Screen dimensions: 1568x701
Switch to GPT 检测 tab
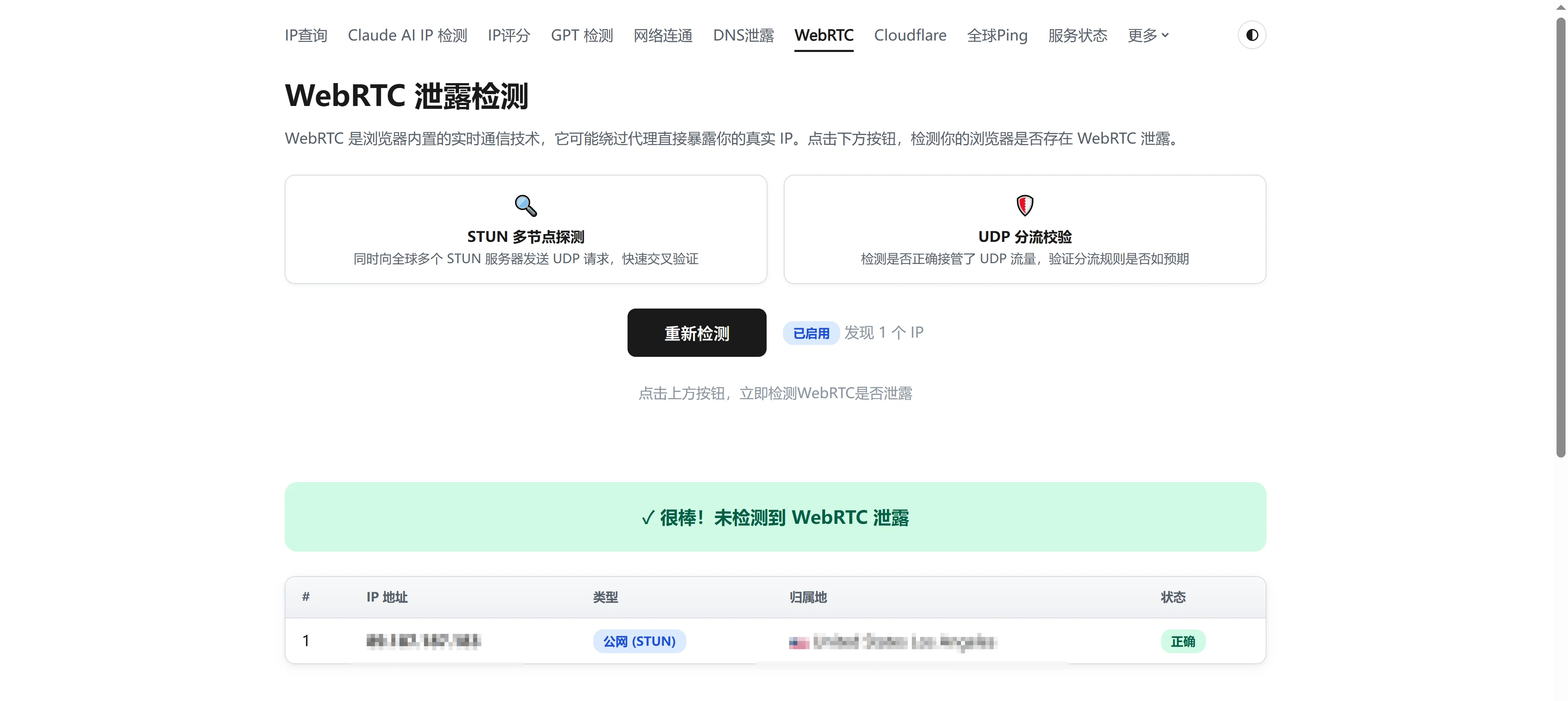(582, 35)
